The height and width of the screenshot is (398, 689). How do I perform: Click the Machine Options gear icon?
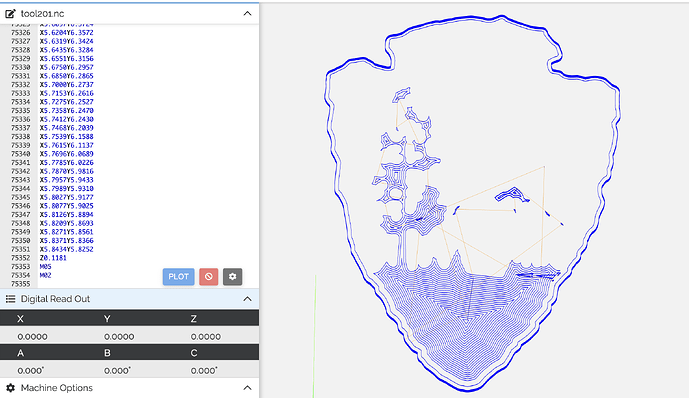[x=11, y=388]
